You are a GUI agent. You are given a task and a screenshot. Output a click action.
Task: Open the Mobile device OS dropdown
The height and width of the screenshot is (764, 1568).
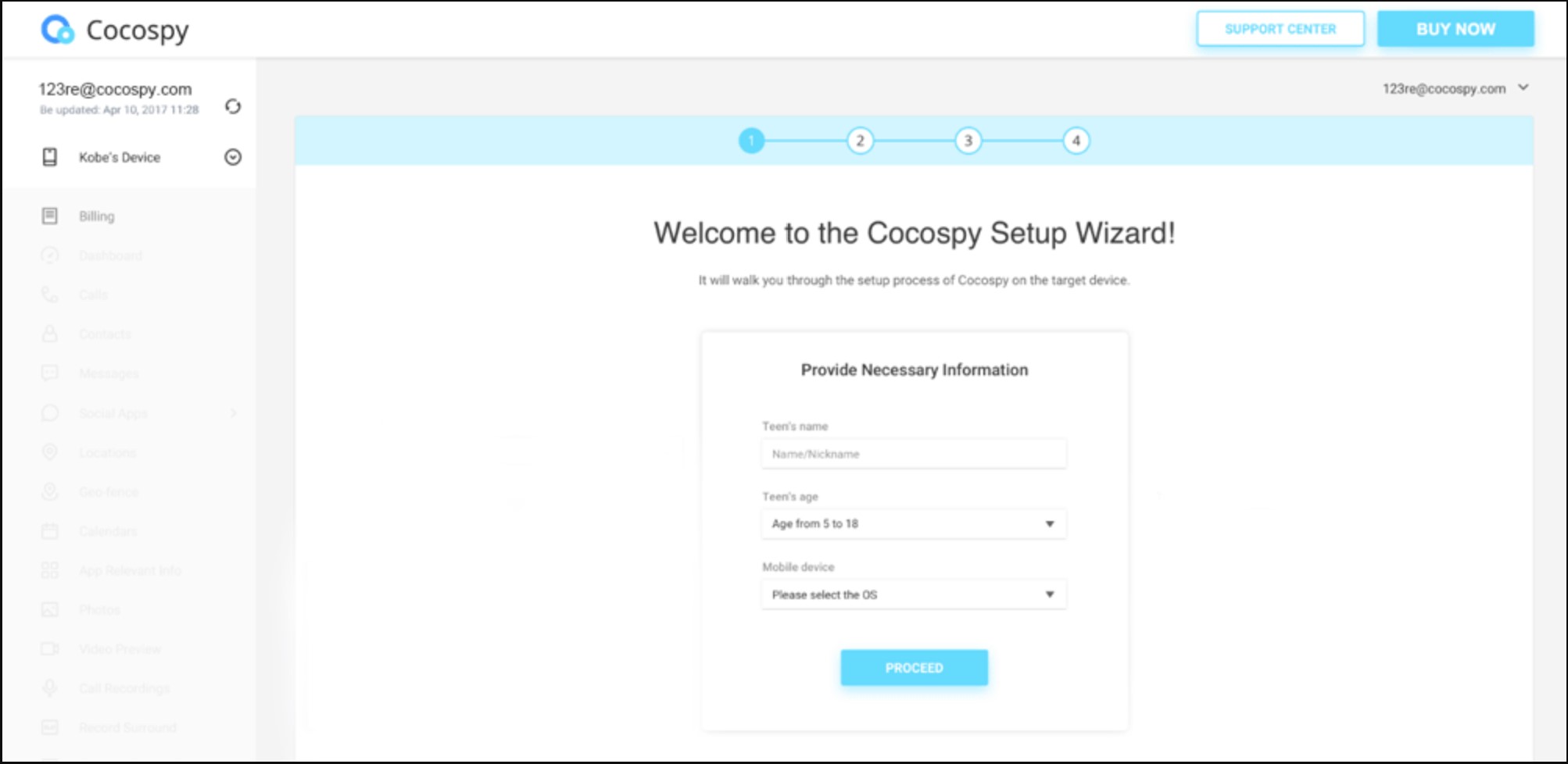click(x=914, y=594)
